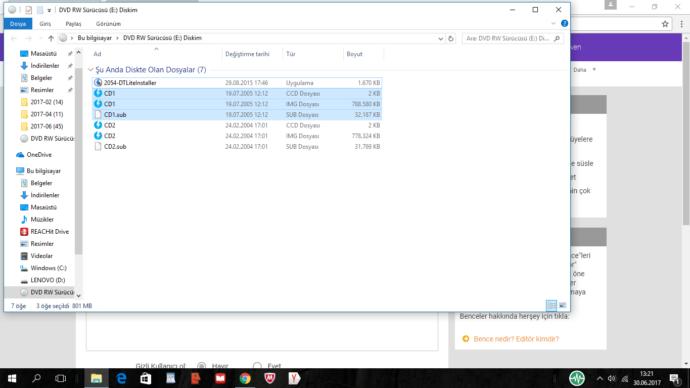Open the Görünüm ribbon tab

point(108,24)
